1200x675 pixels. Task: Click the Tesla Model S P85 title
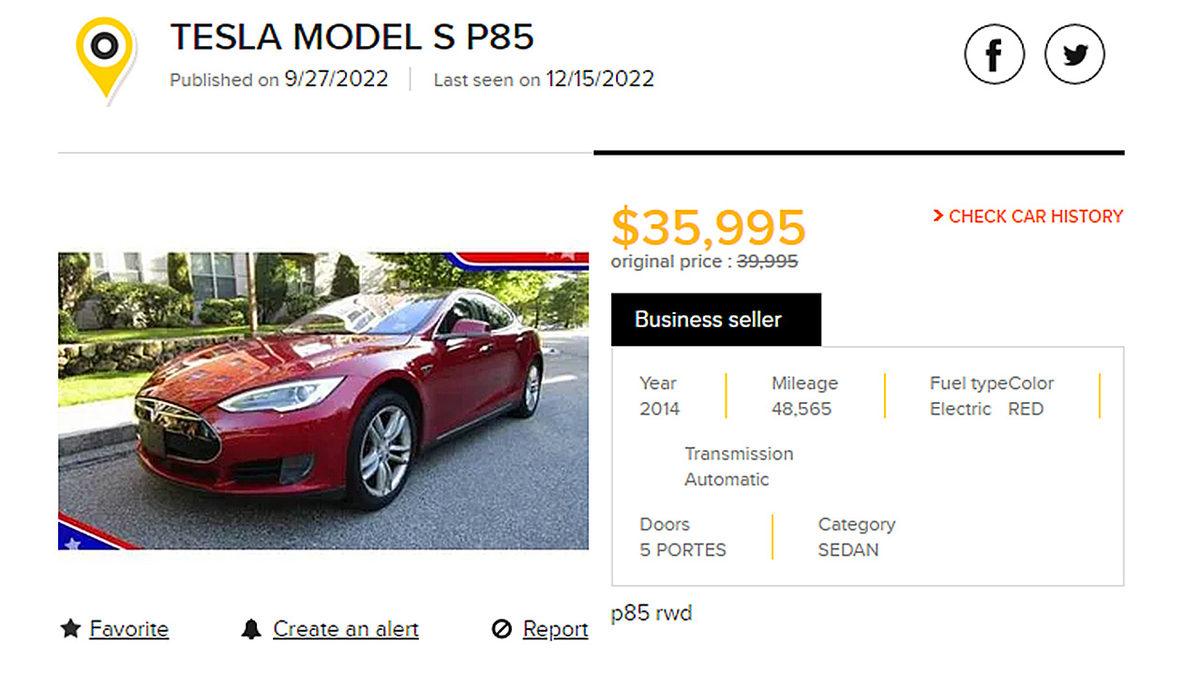(x=352, y=38)
